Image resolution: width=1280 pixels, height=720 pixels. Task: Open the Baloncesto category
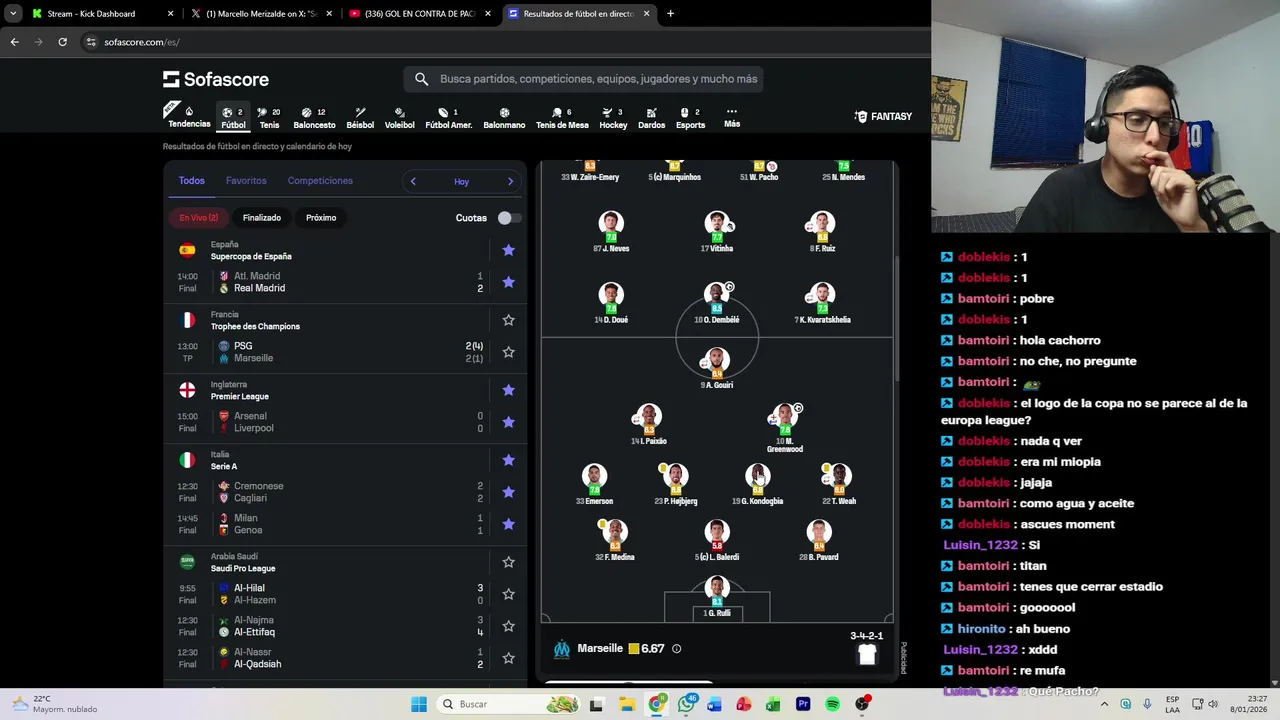314,117
